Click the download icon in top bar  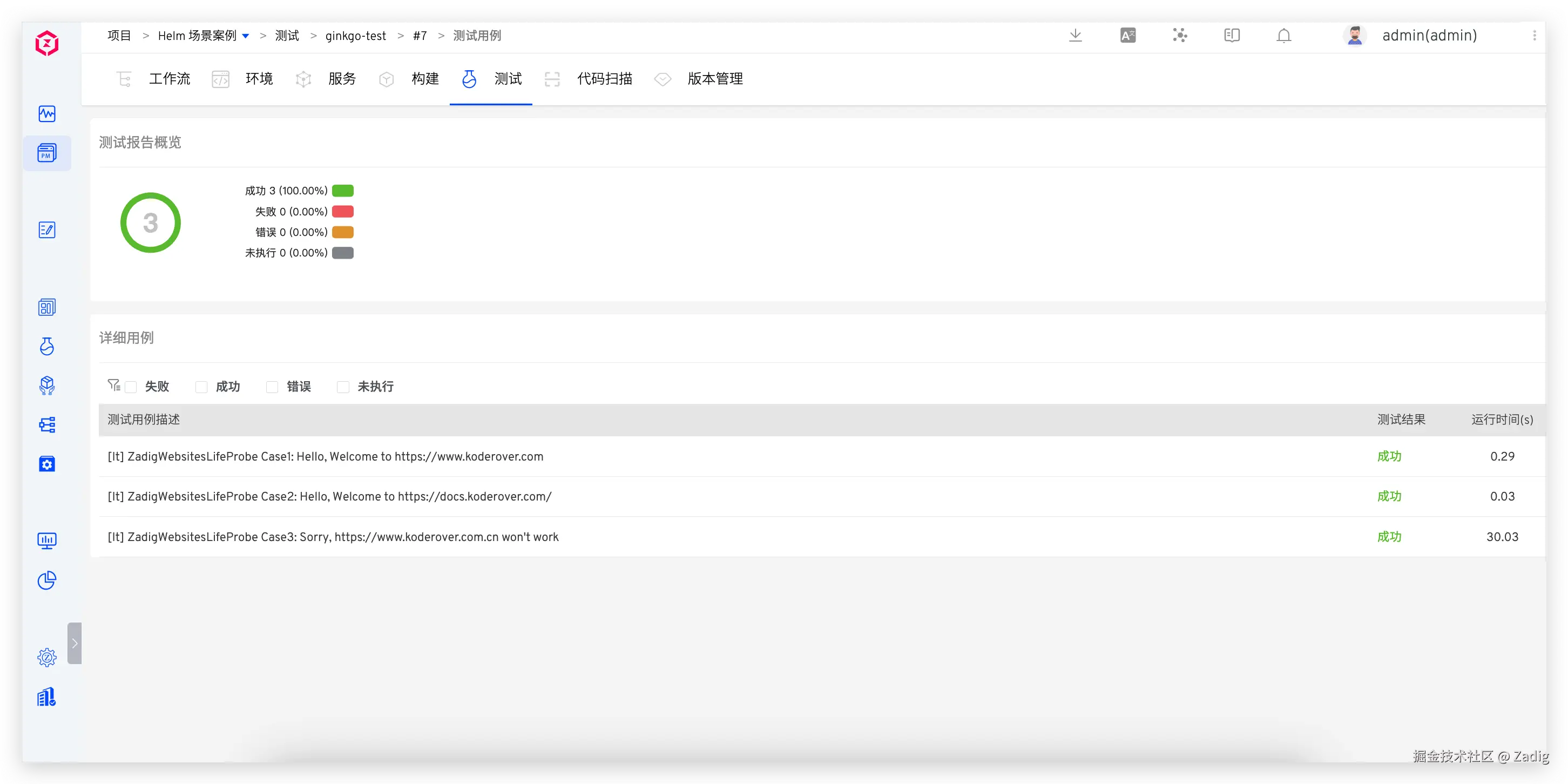click(x=1075, y=35)
